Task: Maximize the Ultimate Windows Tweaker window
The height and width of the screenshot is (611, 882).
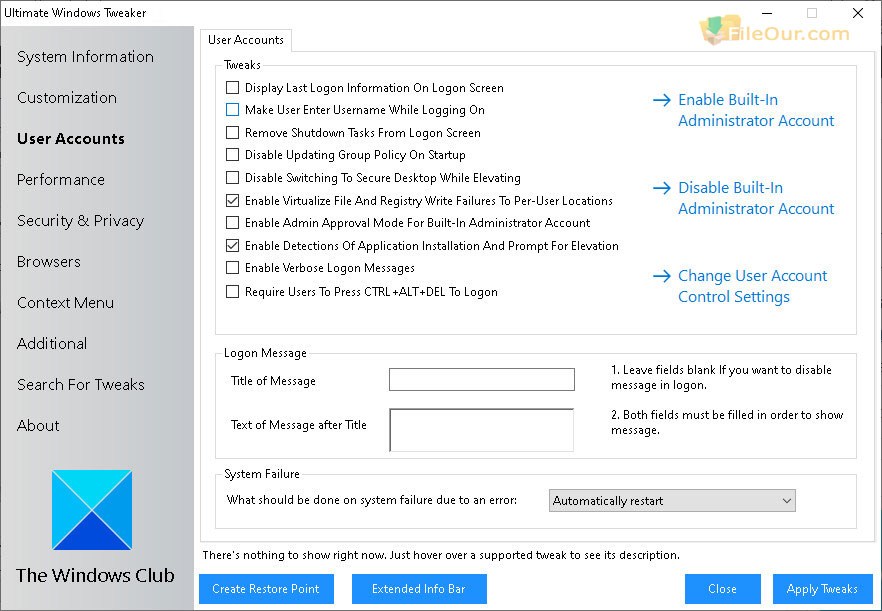Action: pos(812,13)
